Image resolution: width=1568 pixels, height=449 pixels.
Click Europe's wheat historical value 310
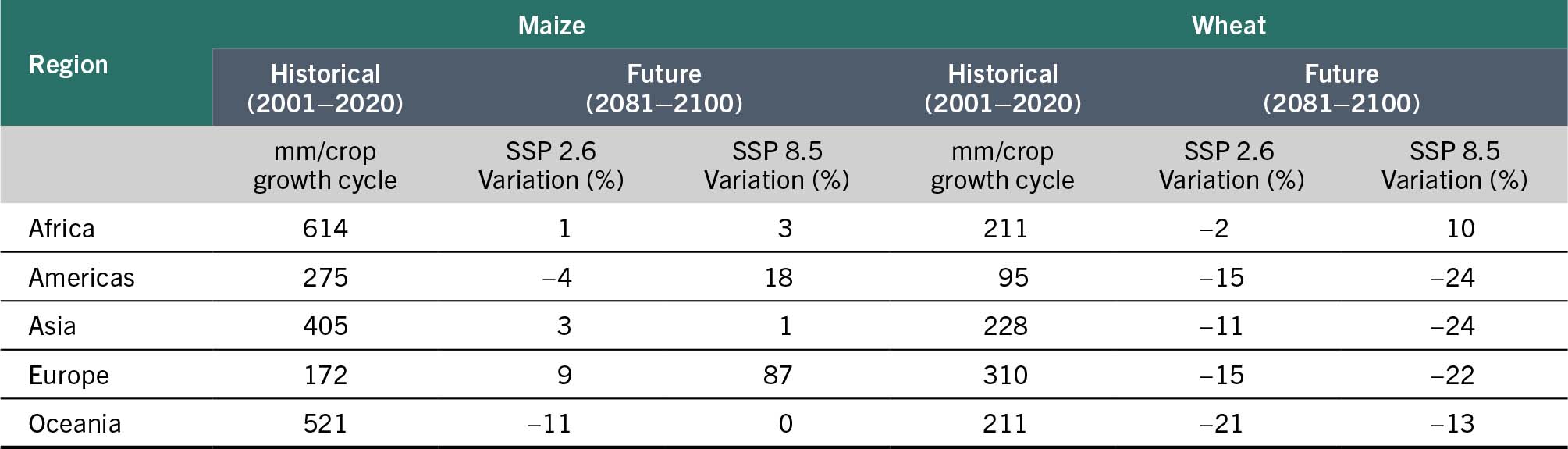pos(1005,376)
